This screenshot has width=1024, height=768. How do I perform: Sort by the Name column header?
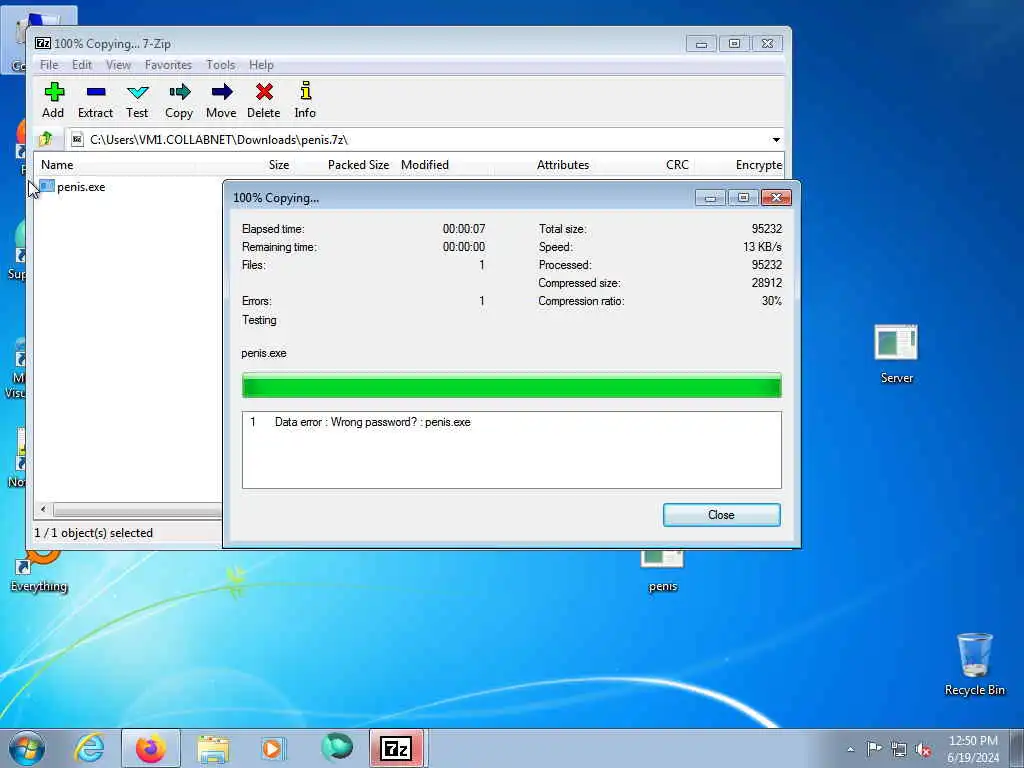pos(57,165)
